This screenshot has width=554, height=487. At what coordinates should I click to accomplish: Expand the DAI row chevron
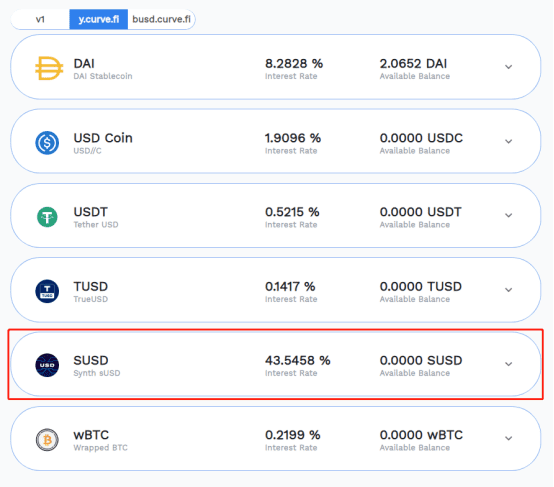point(508,67)
